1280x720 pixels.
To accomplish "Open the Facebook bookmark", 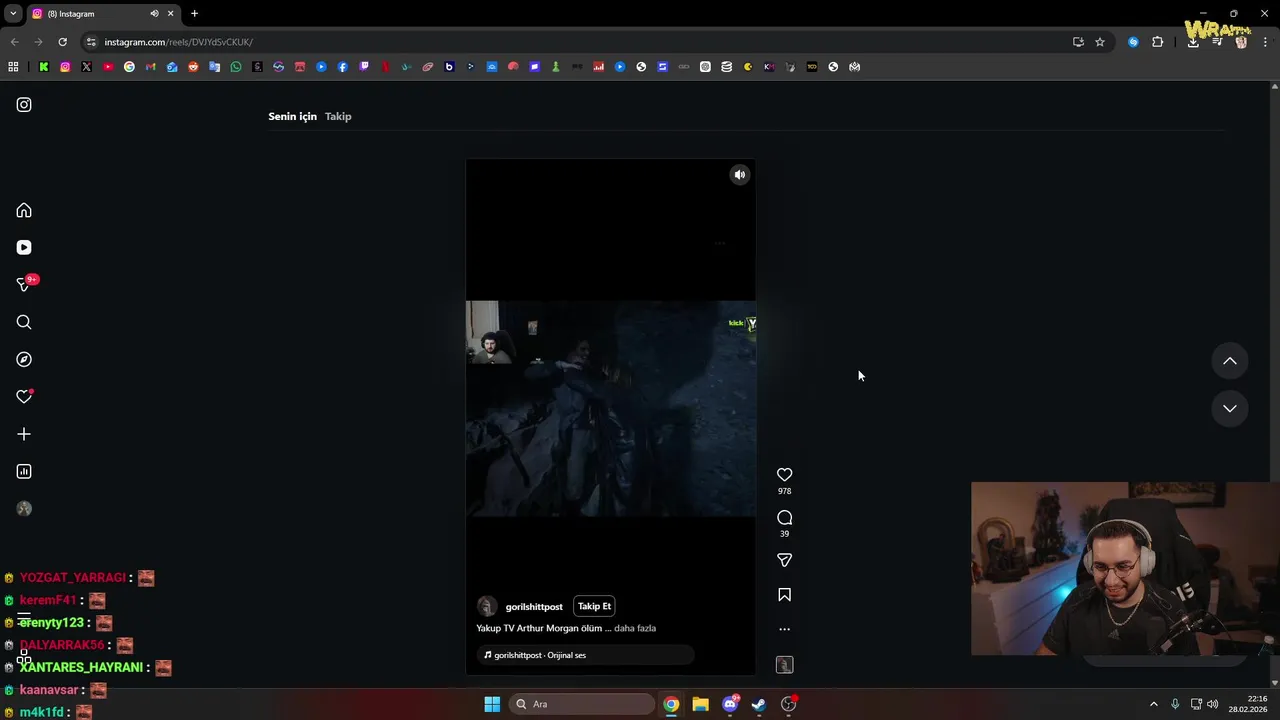I will (x=343, y=67).
